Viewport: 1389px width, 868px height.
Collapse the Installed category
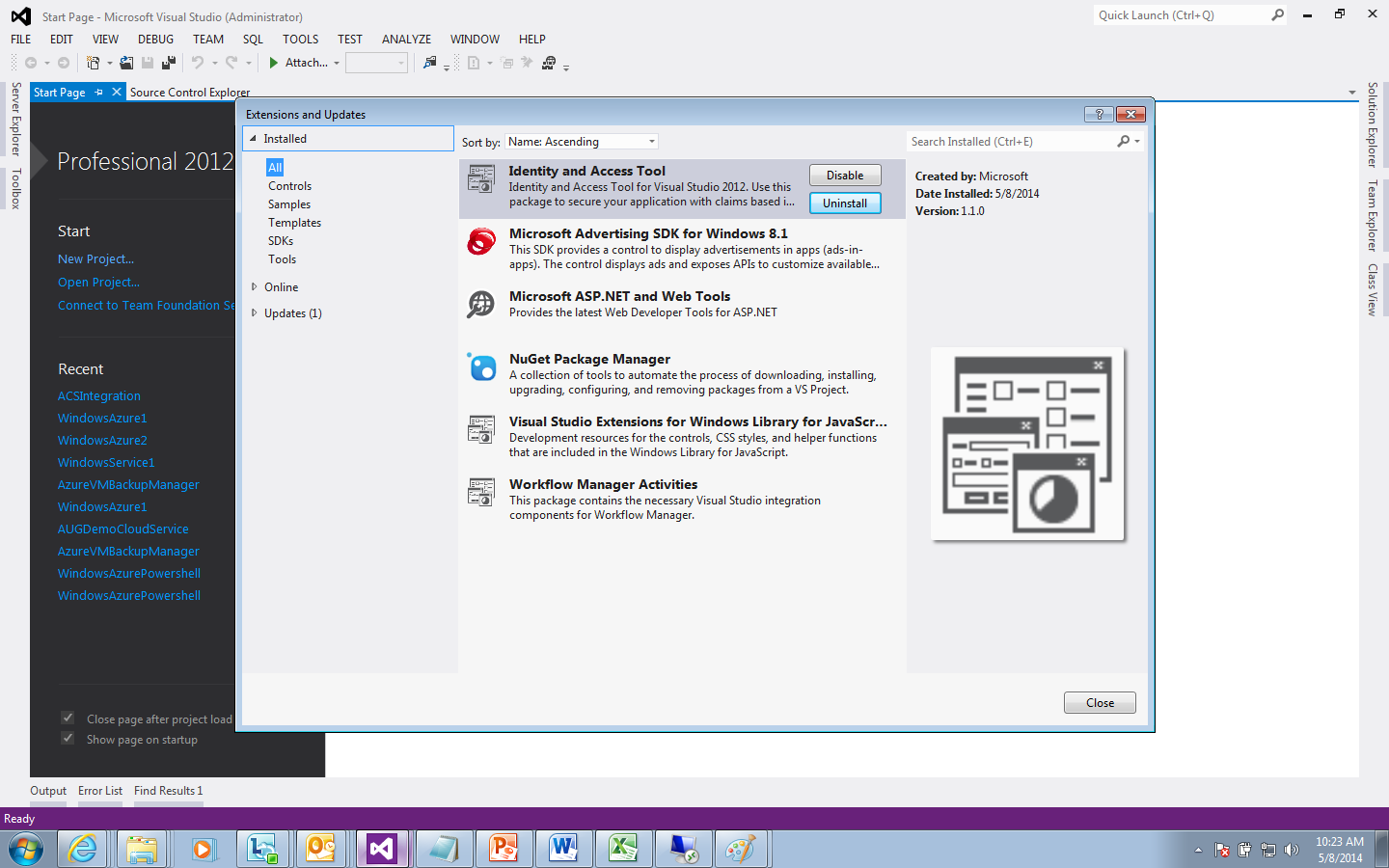tap(254, 139)
